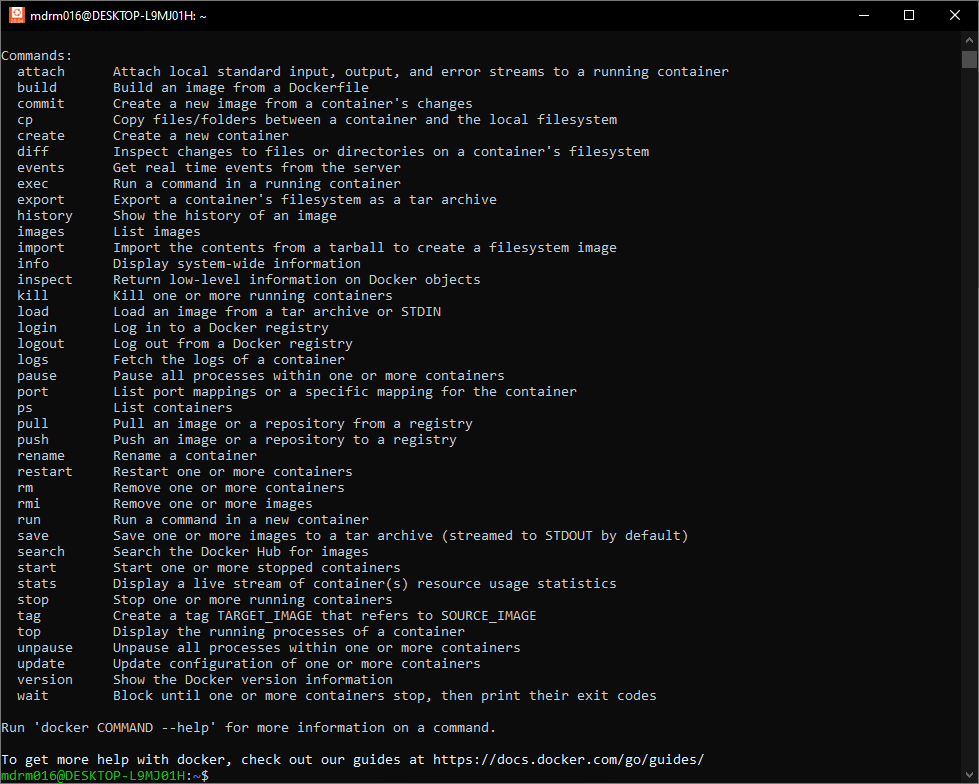
Task: Click the 'unpause' command name
Action: click(x=45, y=648)
